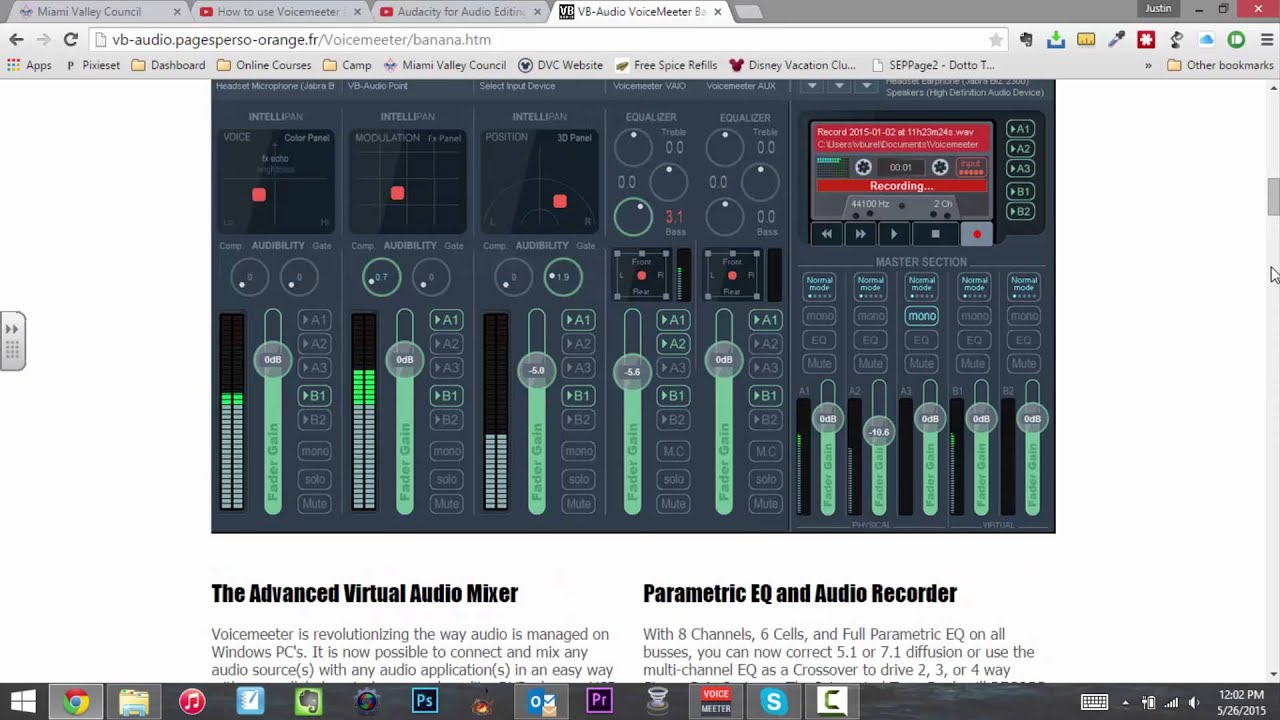
Task: Click Normal mode selector on B1 bus
Action: pyautogui.click(x=973, y=285)
